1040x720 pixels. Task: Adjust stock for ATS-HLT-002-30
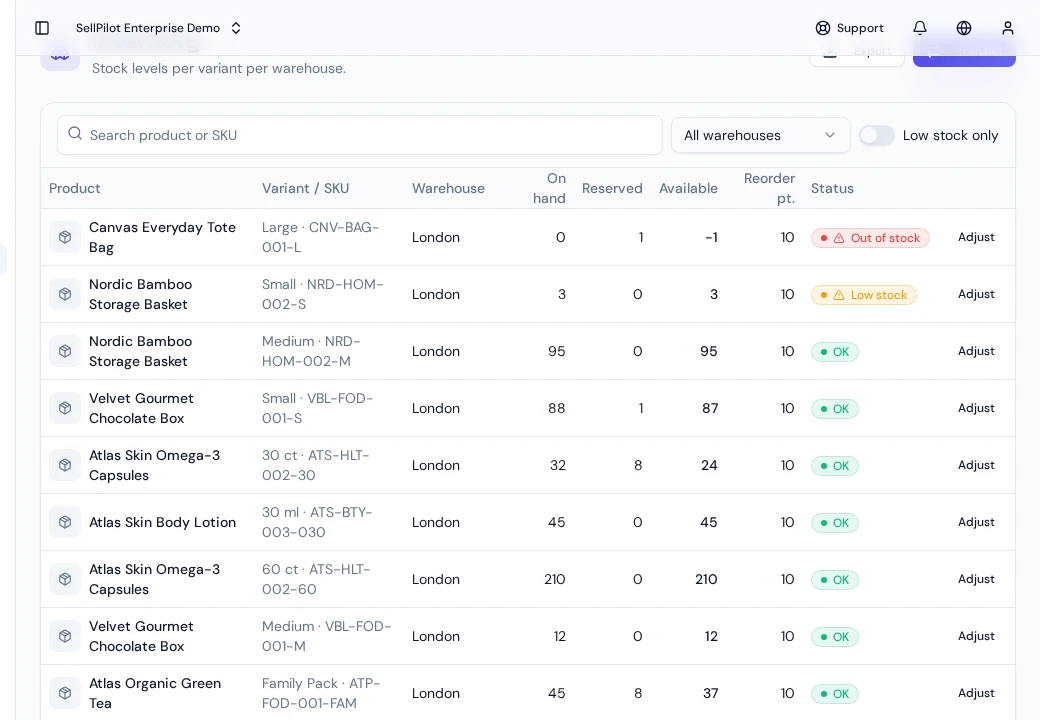pos(976,465)
